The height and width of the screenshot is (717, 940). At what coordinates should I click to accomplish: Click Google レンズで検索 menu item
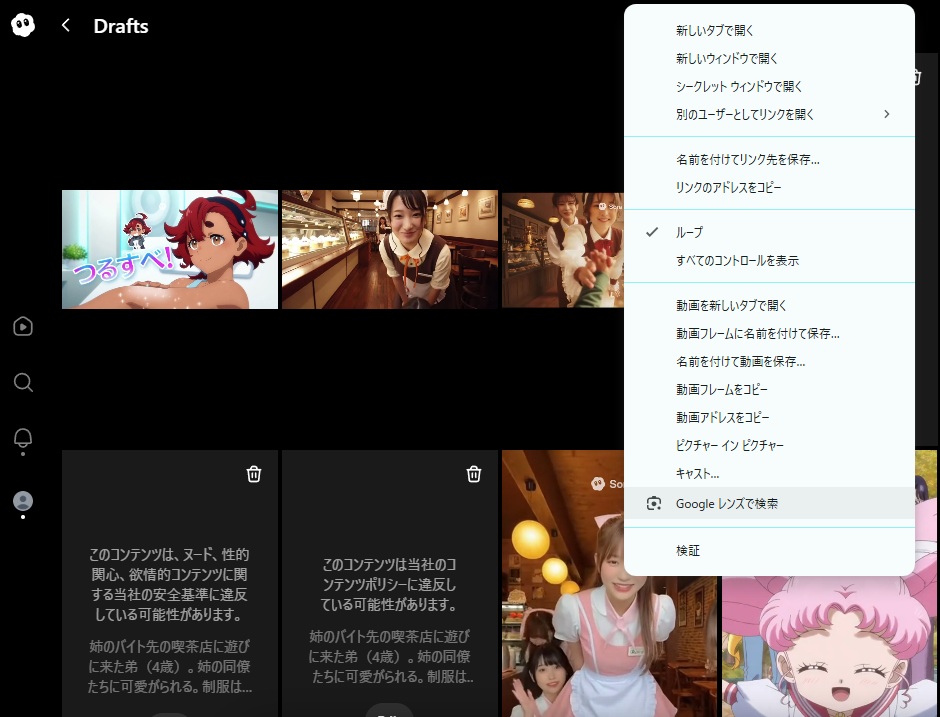[x=726, y=504]
